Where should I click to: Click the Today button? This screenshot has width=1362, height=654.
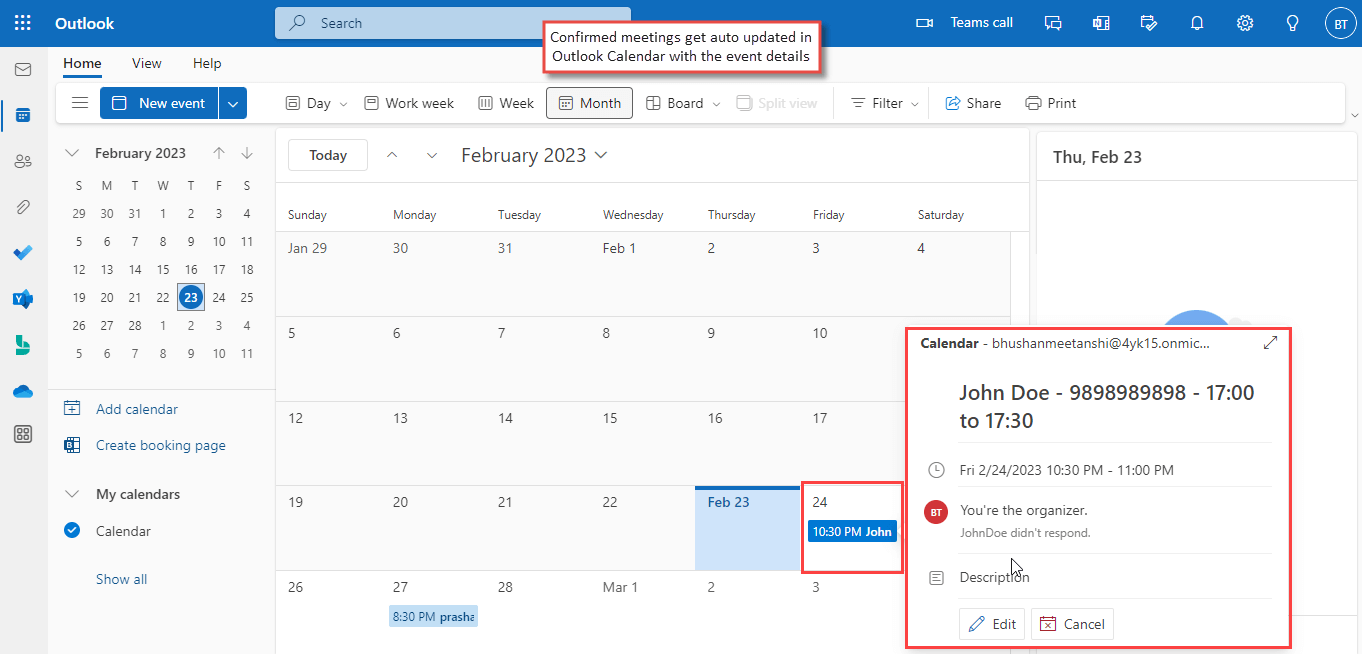click(328, 155)
